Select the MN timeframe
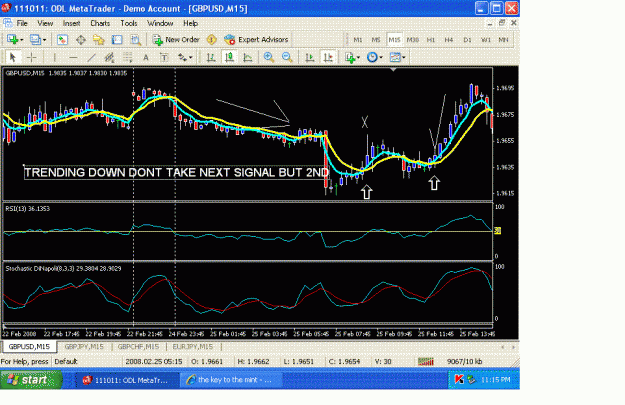 tap(503, 40)
